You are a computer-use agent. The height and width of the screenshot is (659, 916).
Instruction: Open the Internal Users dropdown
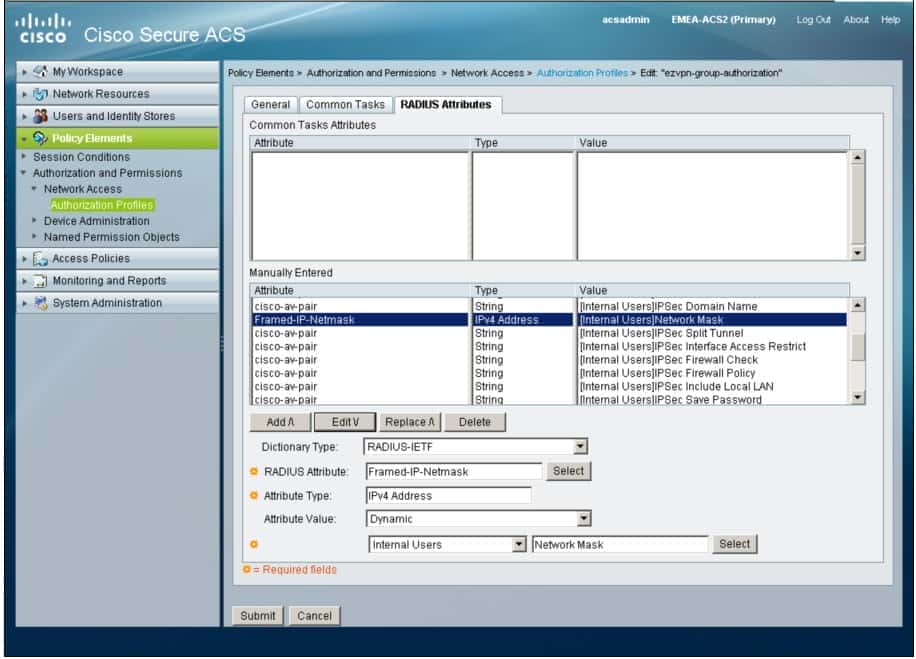[x=518, y=544]
